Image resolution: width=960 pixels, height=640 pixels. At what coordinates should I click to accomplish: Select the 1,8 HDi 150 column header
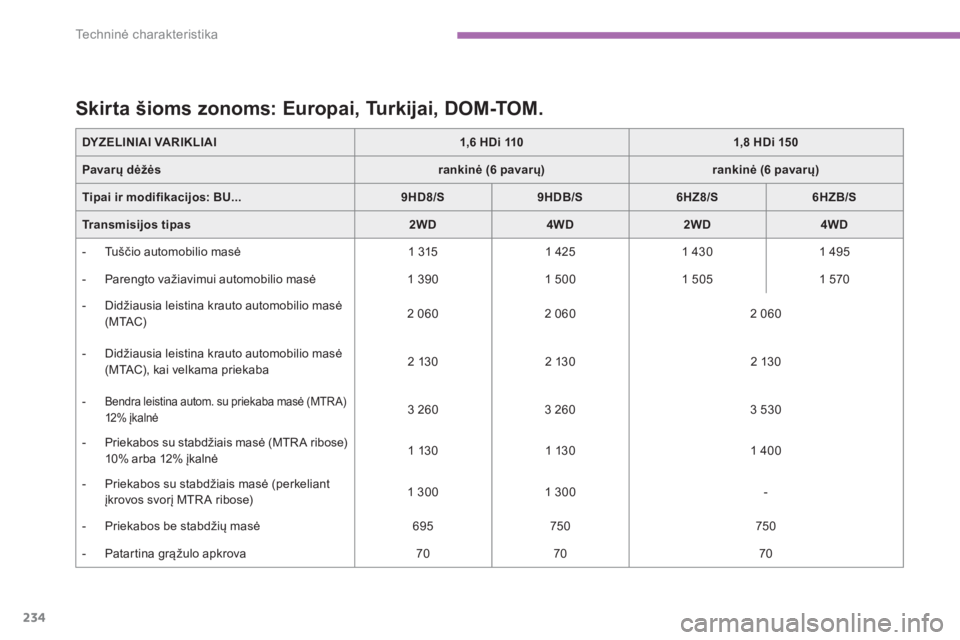pos(765,142)
